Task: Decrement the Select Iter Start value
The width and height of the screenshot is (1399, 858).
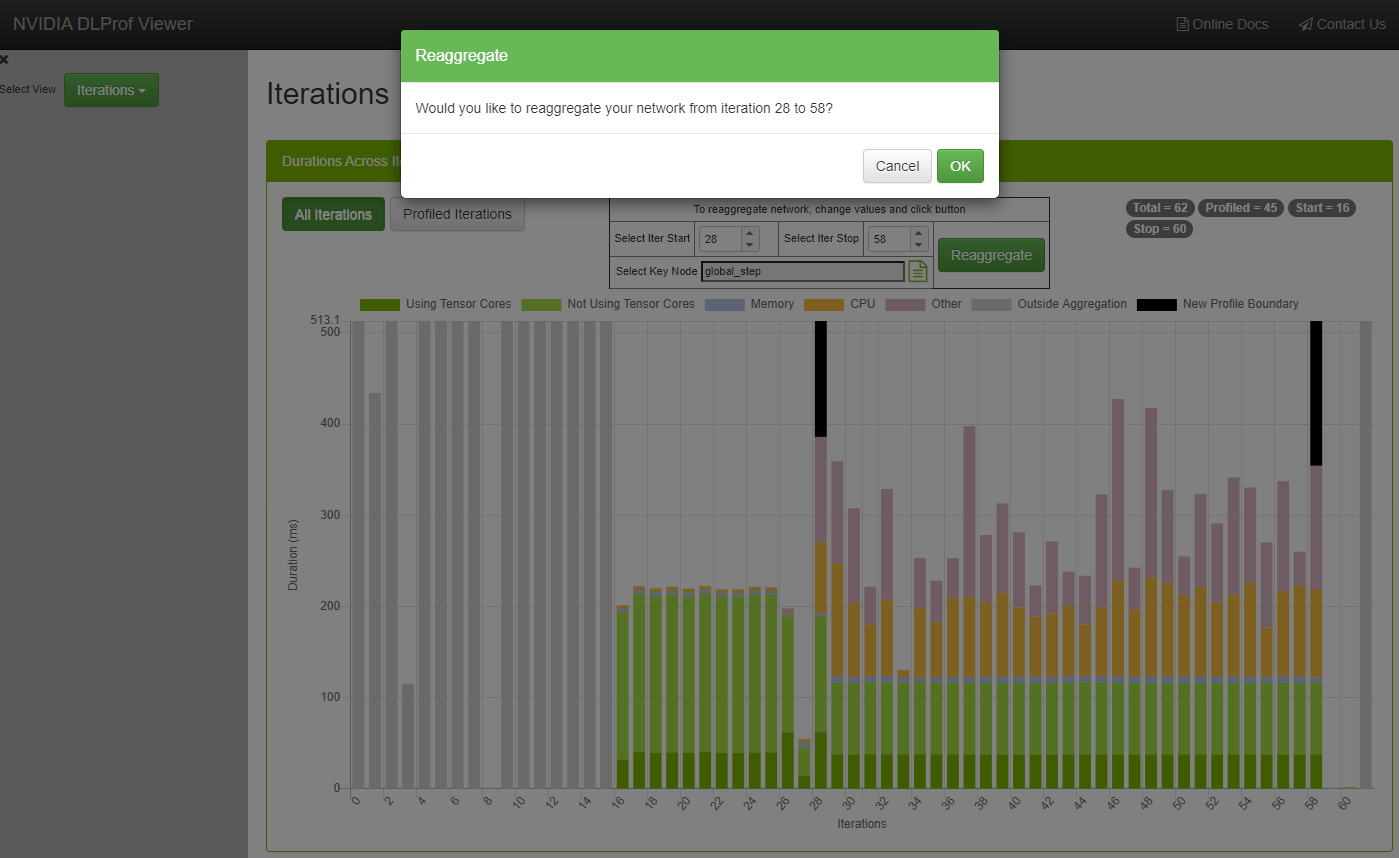Action: click(750, 245)
